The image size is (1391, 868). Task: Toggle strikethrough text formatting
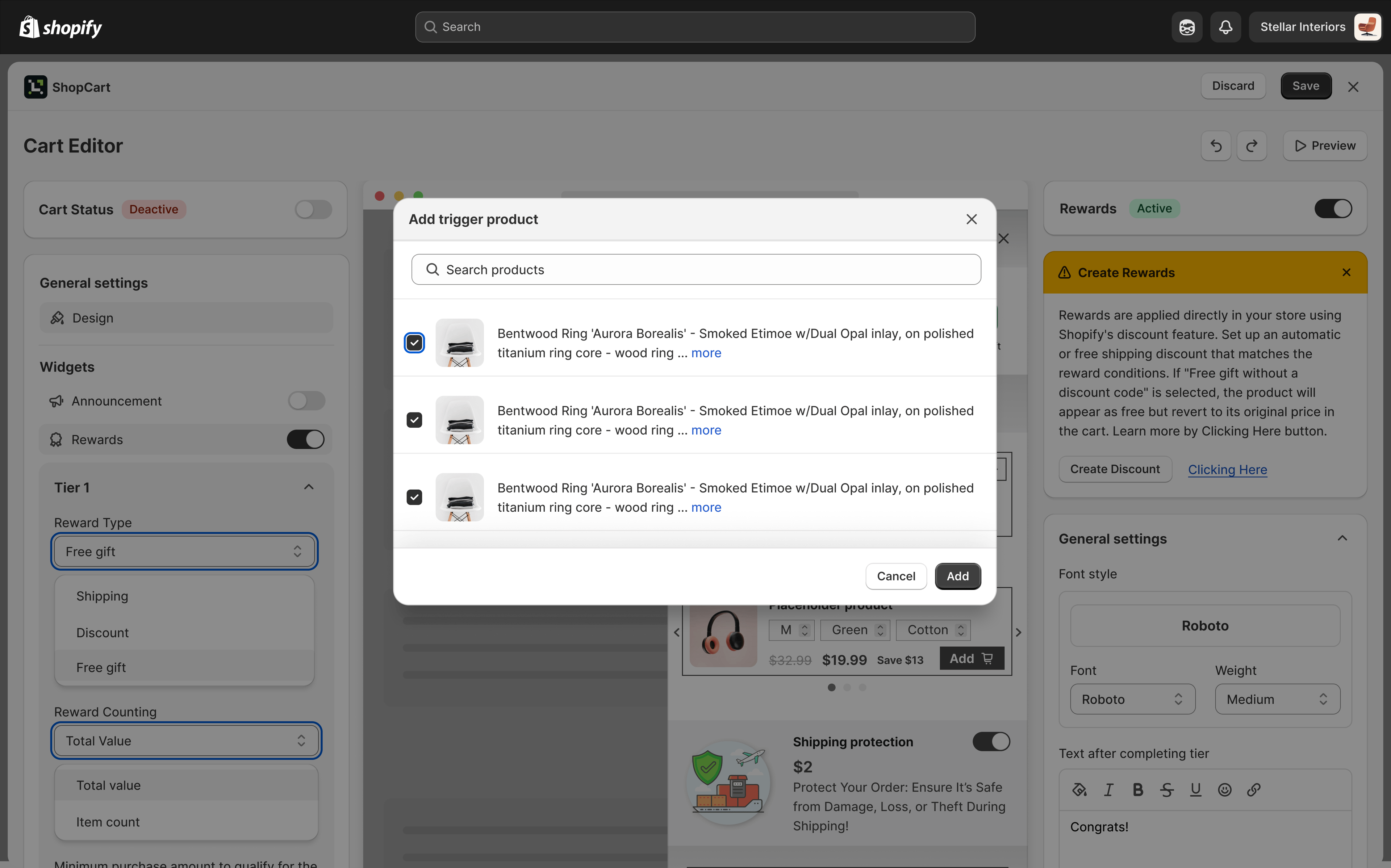[x=1166, y=790]
